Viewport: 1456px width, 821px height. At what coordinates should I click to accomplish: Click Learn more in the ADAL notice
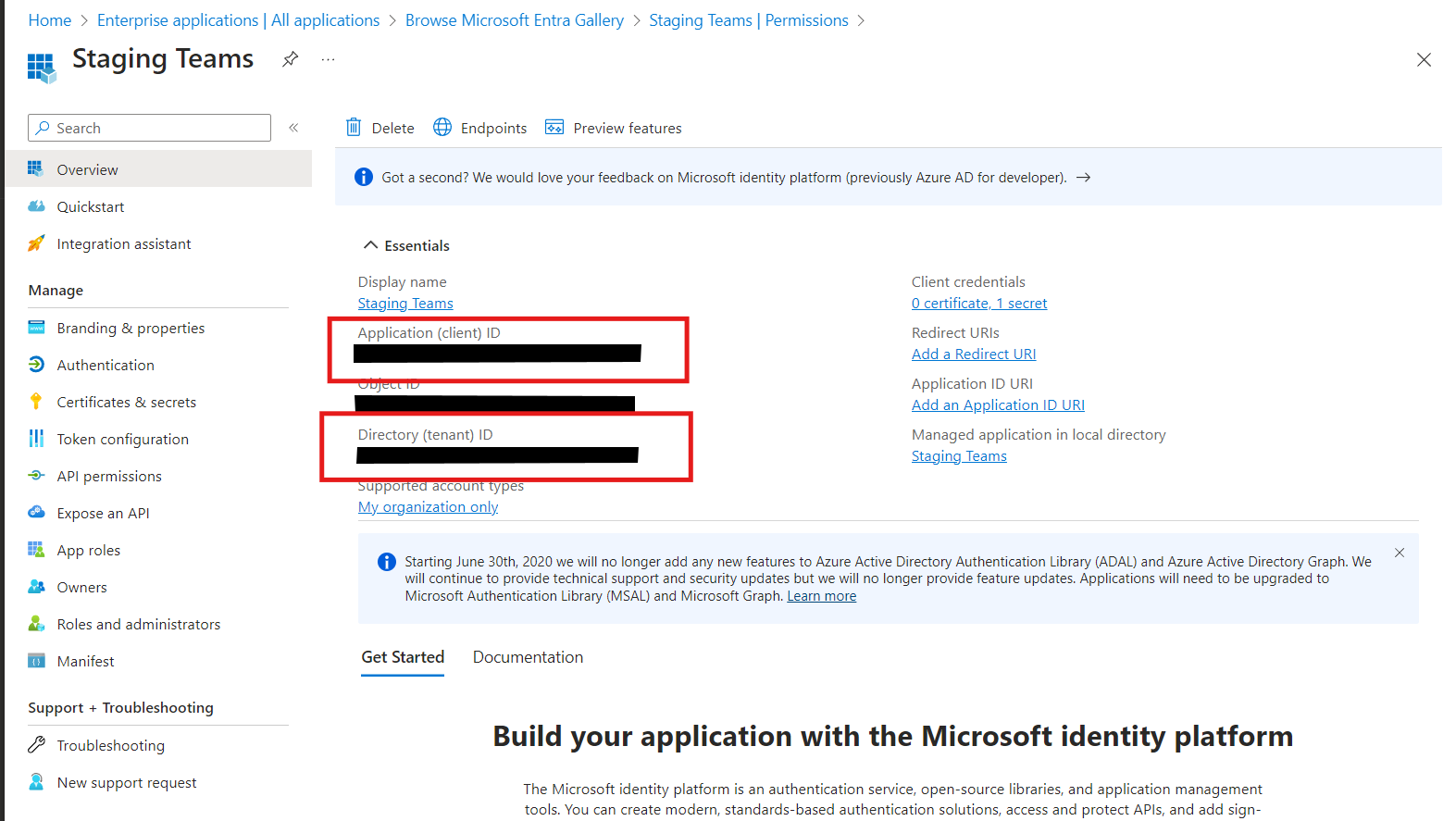coord(822,596)
